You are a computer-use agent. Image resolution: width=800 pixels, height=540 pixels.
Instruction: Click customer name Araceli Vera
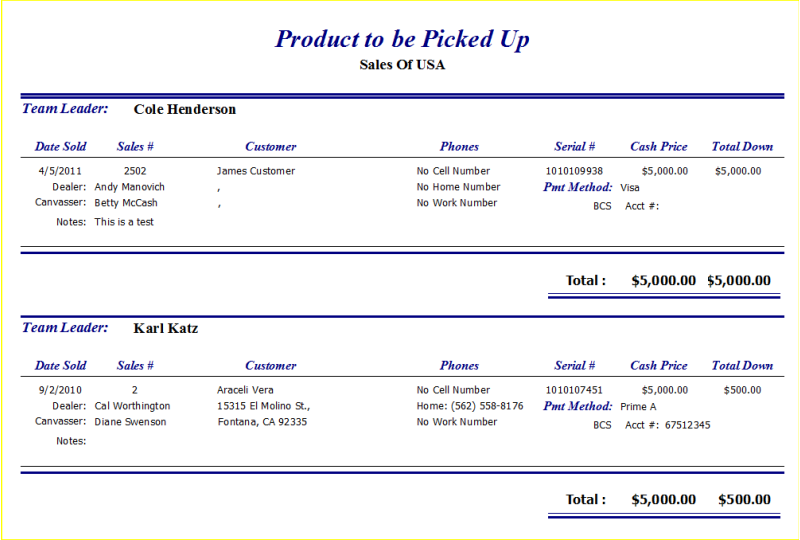(x=245, y=390)
